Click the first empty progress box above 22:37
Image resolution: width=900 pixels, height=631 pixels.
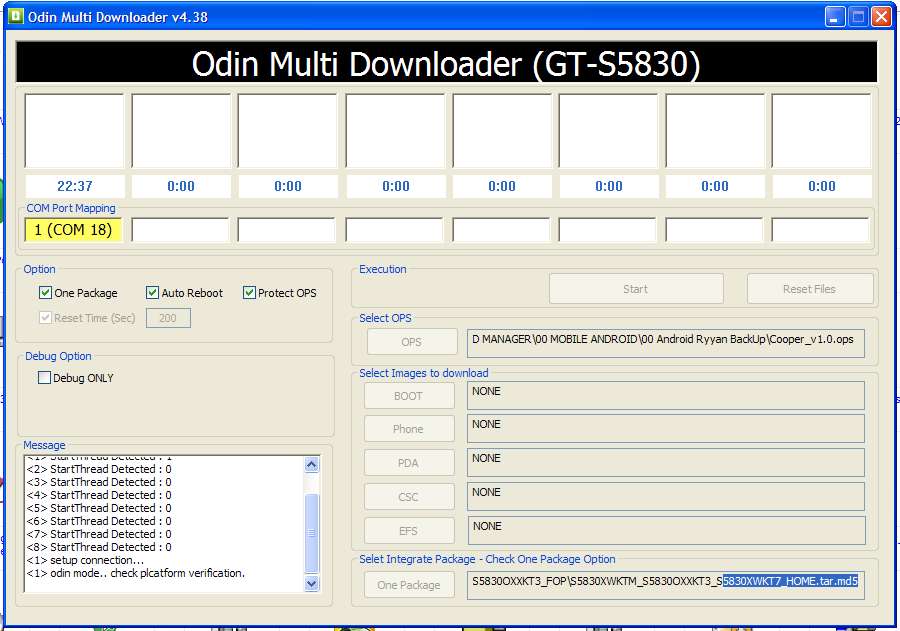pos(74,131)
